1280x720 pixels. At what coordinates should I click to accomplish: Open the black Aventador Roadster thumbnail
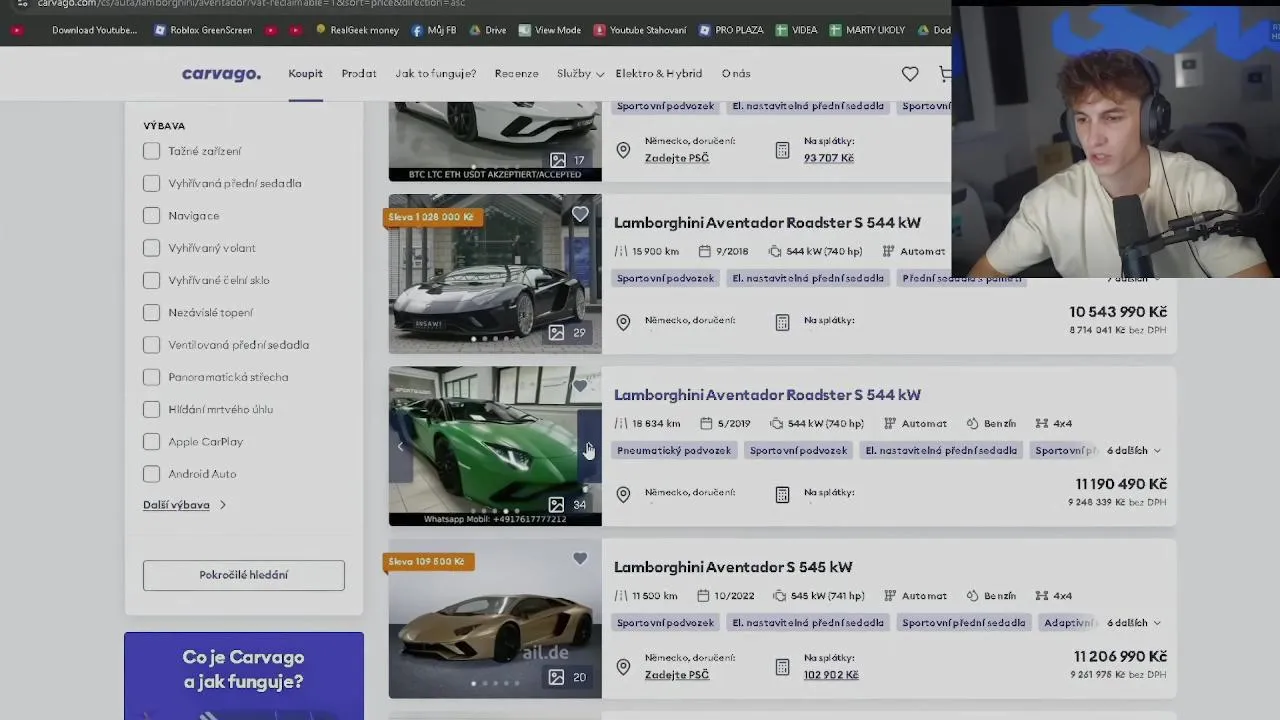tap(495, 273)
